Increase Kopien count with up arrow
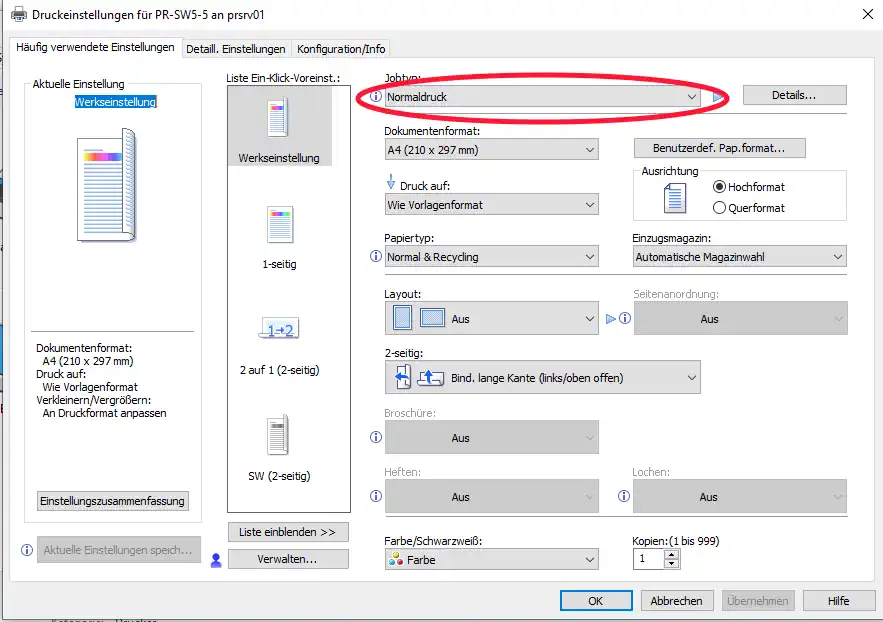883x622 pixels. (671, 554)
